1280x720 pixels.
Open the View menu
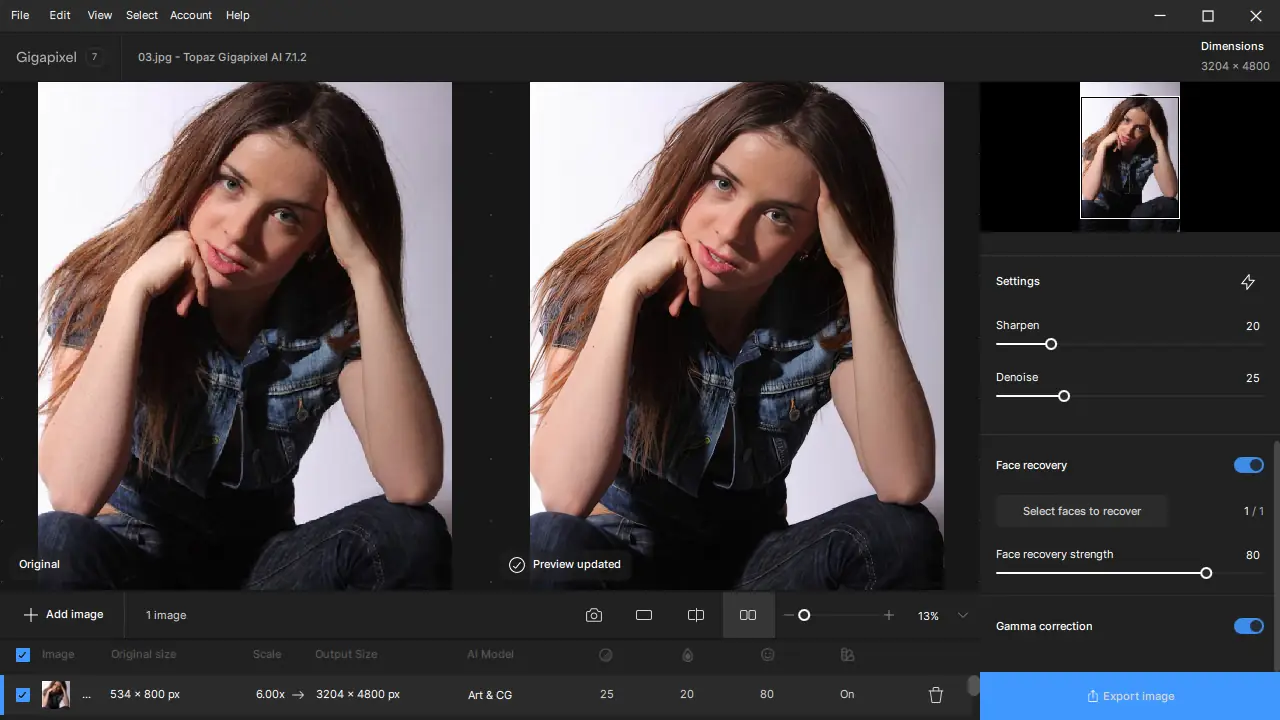(100, 15)
